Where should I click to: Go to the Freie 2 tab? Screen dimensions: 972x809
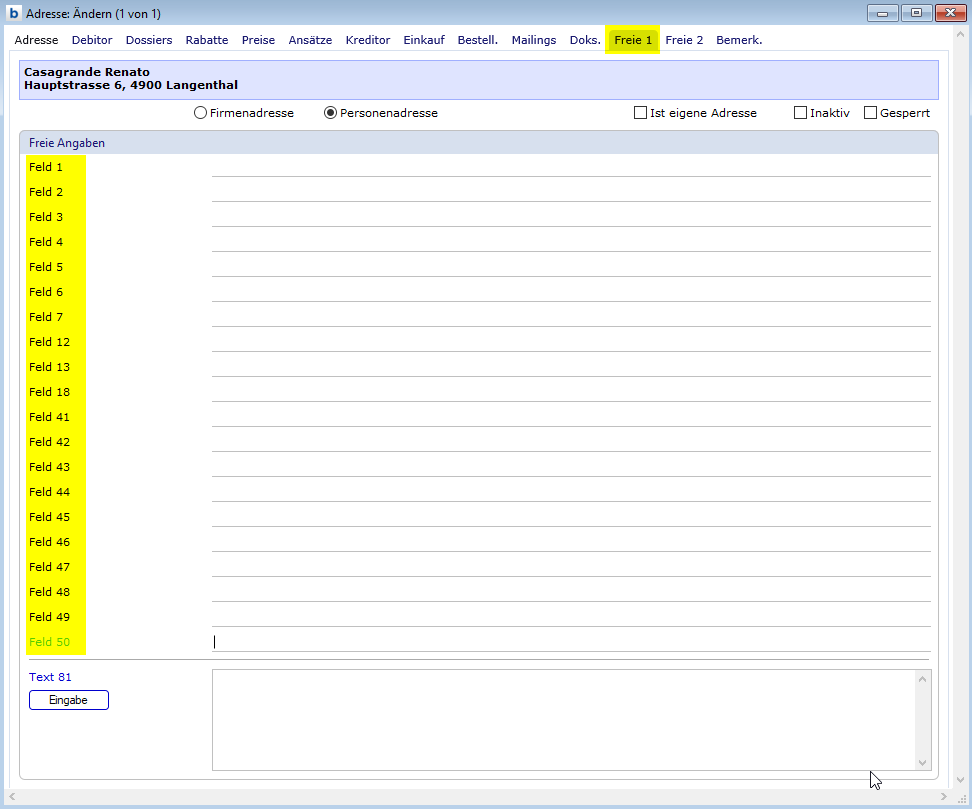tap(684, 40)
